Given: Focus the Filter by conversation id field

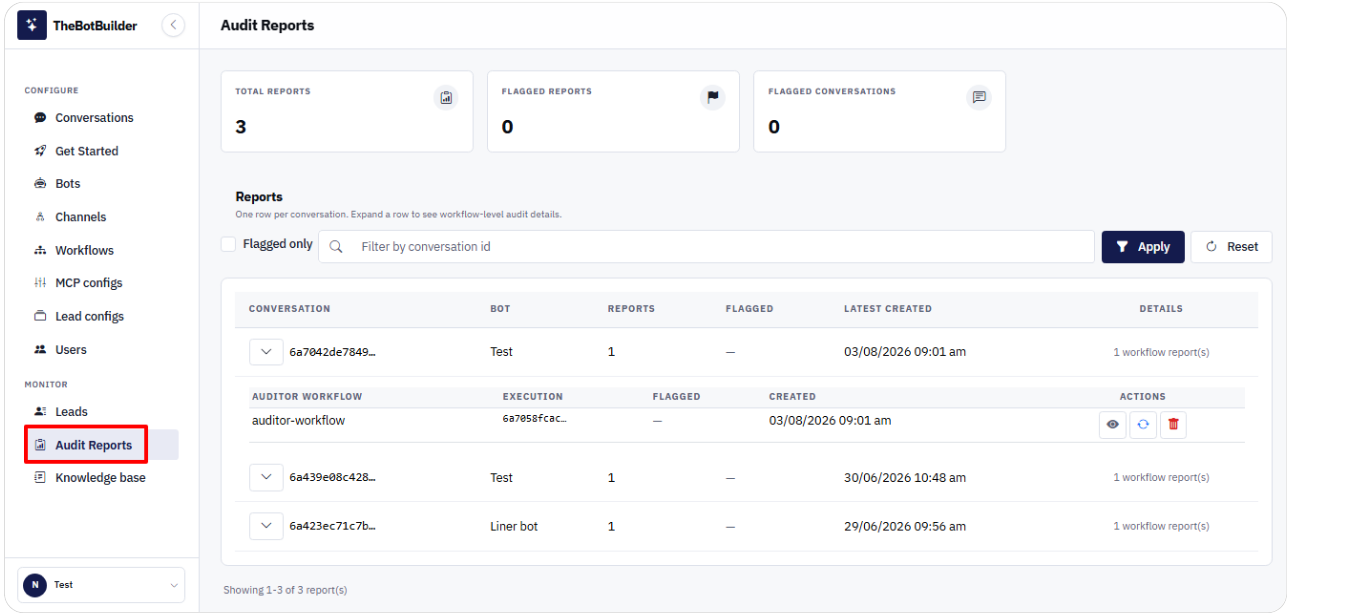Looking at the screenshot, I should [706, 247].
